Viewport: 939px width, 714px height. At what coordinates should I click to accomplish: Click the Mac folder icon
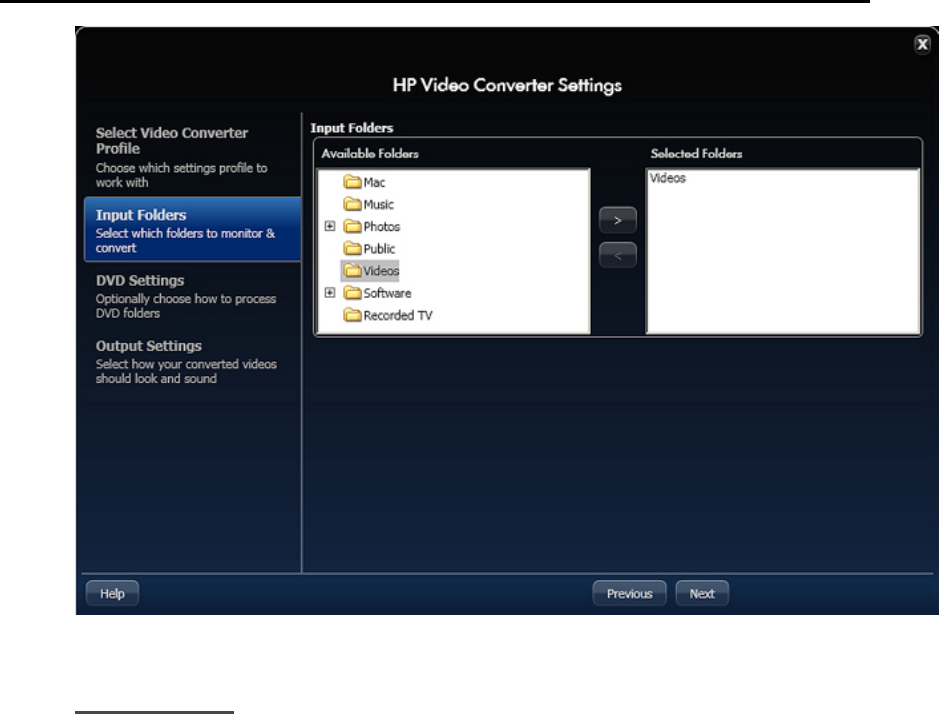pos(352,181)
